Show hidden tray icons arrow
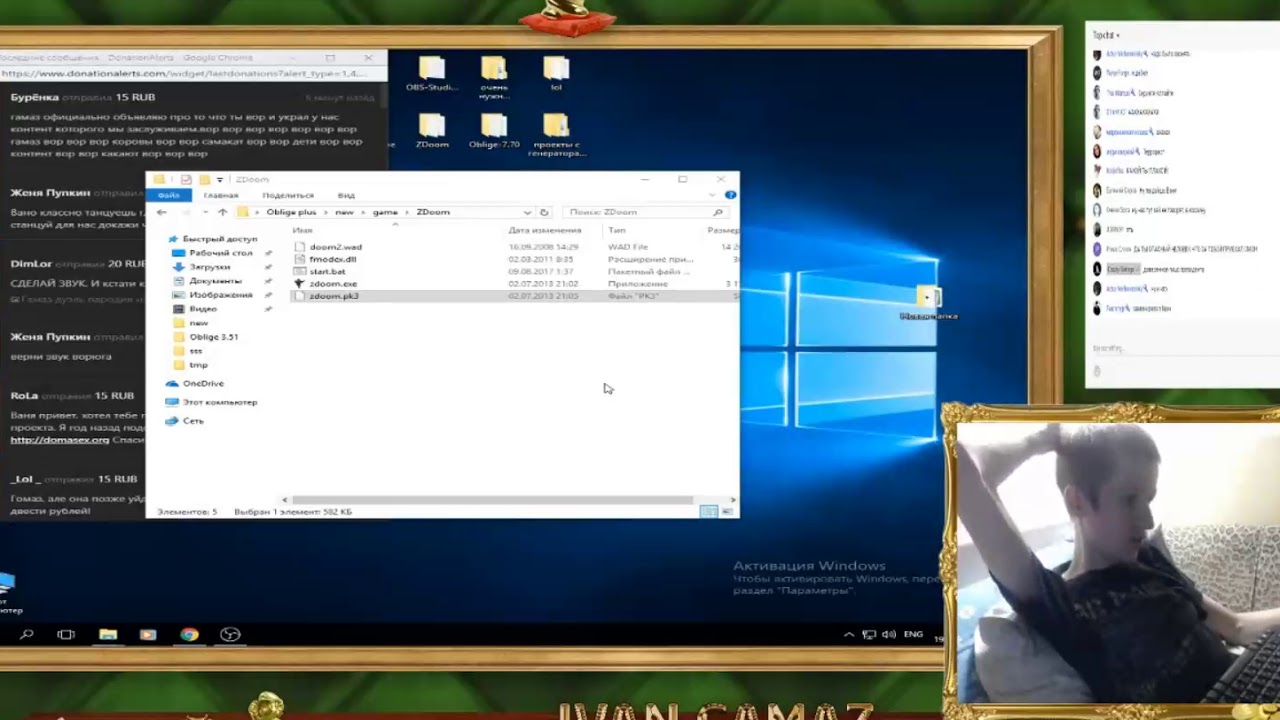Image resolution: width=1280 pixels, height=720 pixels. [849, 634]
